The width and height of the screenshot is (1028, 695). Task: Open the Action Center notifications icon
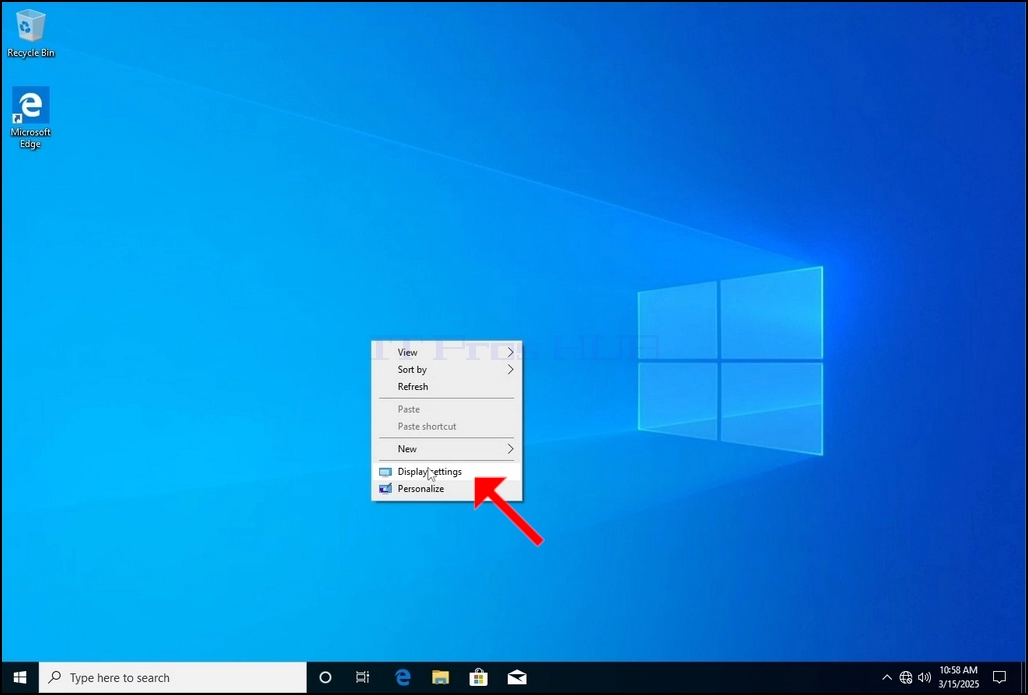click(x=999, y=677)
